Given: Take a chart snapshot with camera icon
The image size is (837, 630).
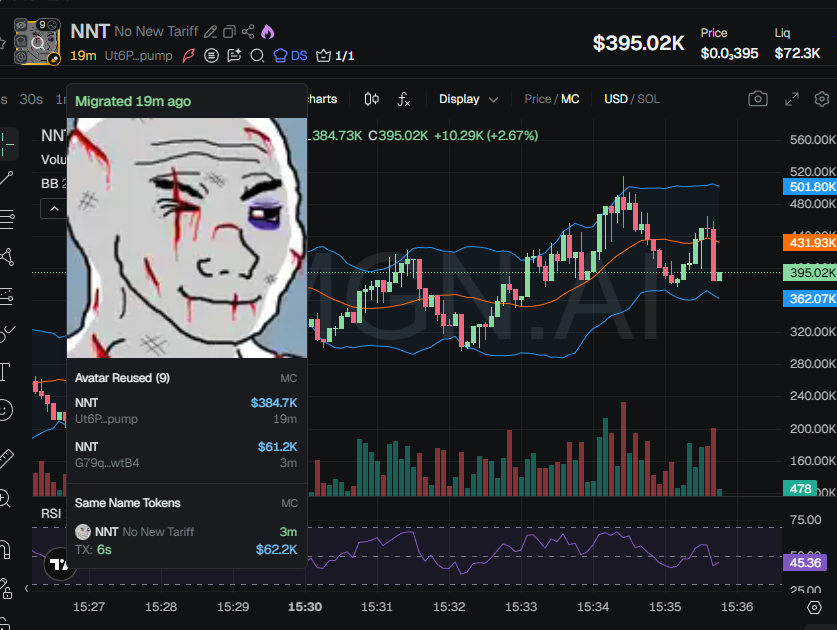Looking at the screenshot, I should point(758,99).
